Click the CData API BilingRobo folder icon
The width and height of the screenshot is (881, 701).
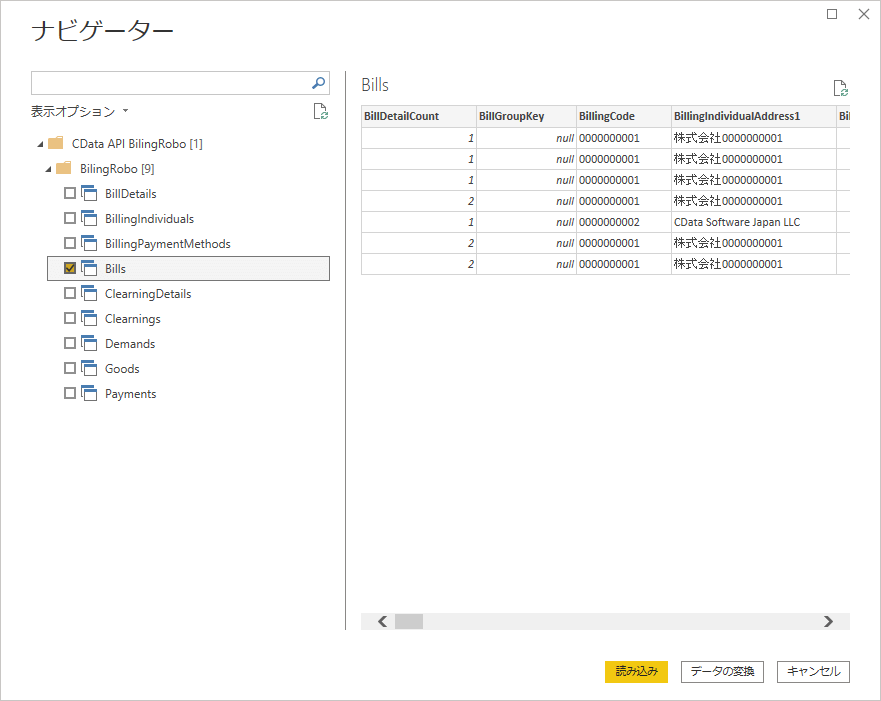coord(56,143)
